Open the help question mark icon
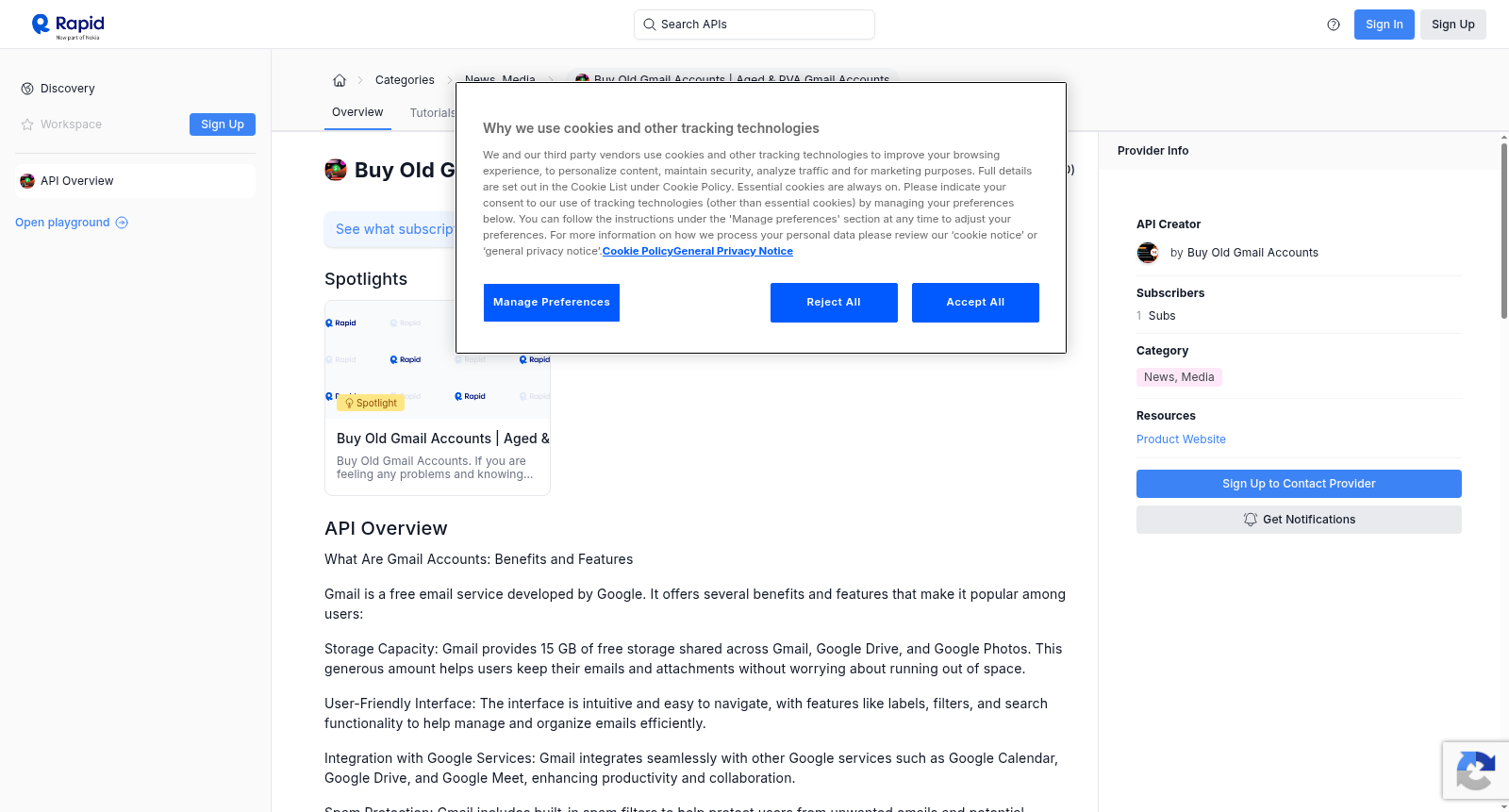1509x812 pixels. 1334,25
